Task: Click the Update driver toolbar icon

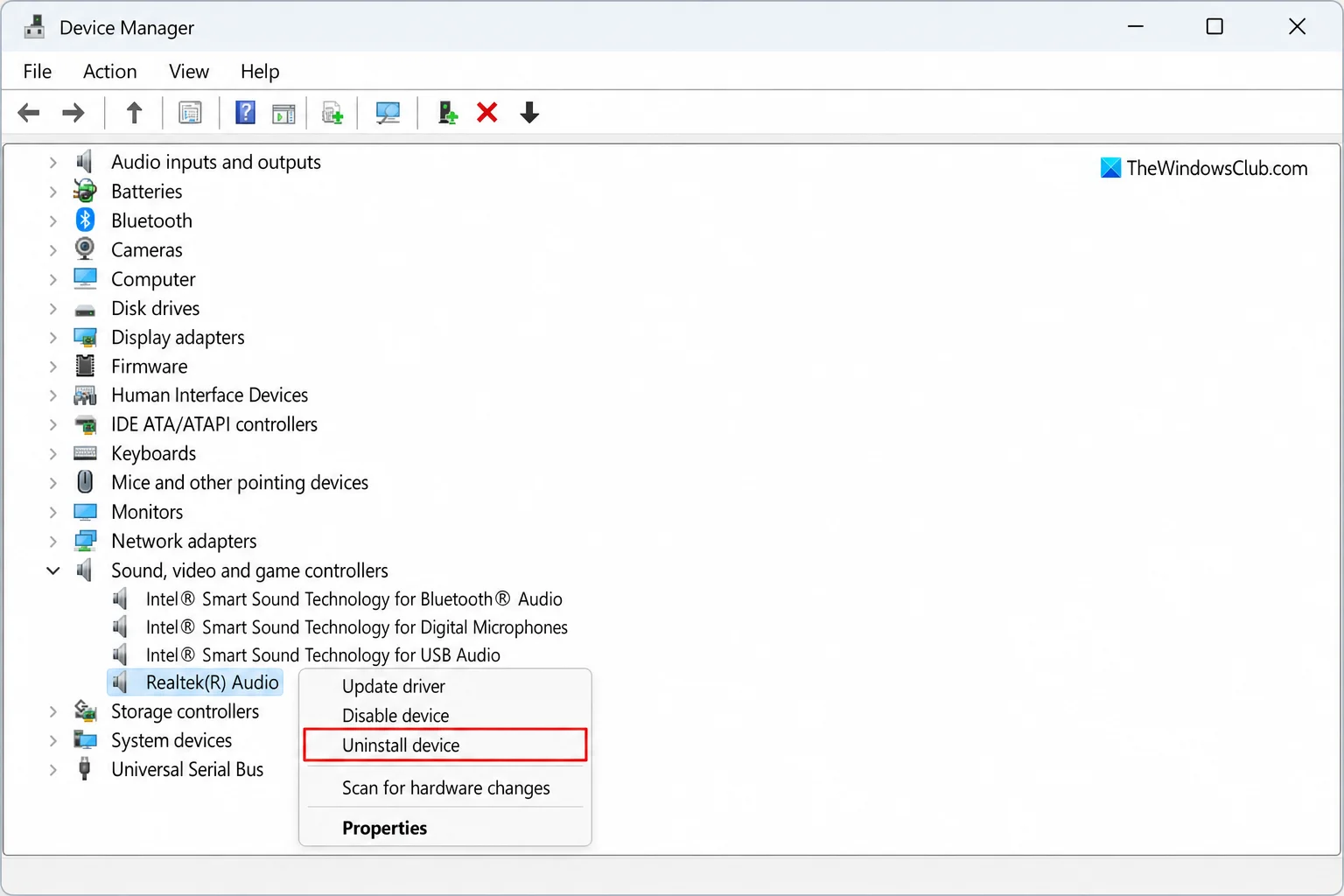Action: coord(332,113)
